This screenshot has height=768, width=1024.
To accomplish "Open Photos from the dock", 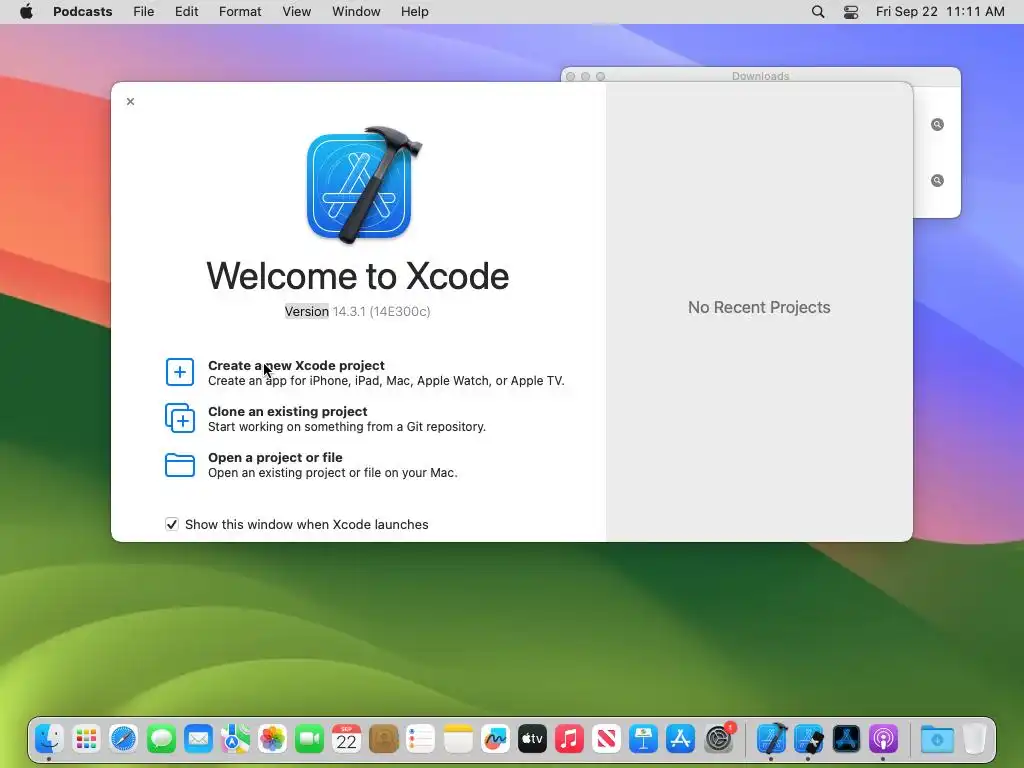I will point(272,739).
